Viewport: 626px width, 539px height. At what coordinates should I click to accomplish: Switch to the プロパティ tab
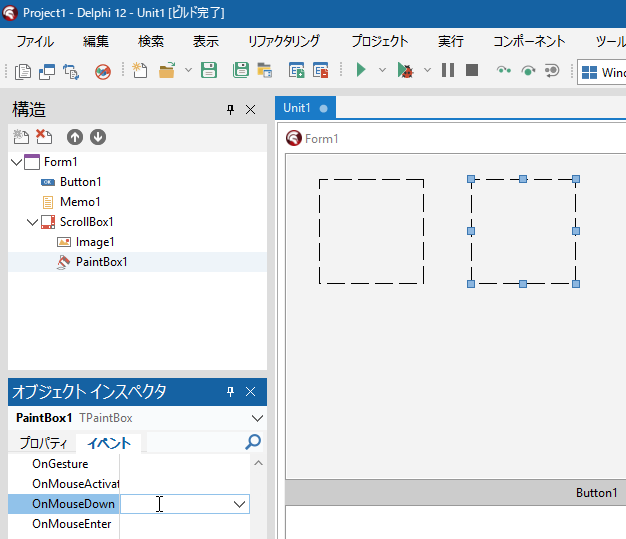[x=43, y=443]
